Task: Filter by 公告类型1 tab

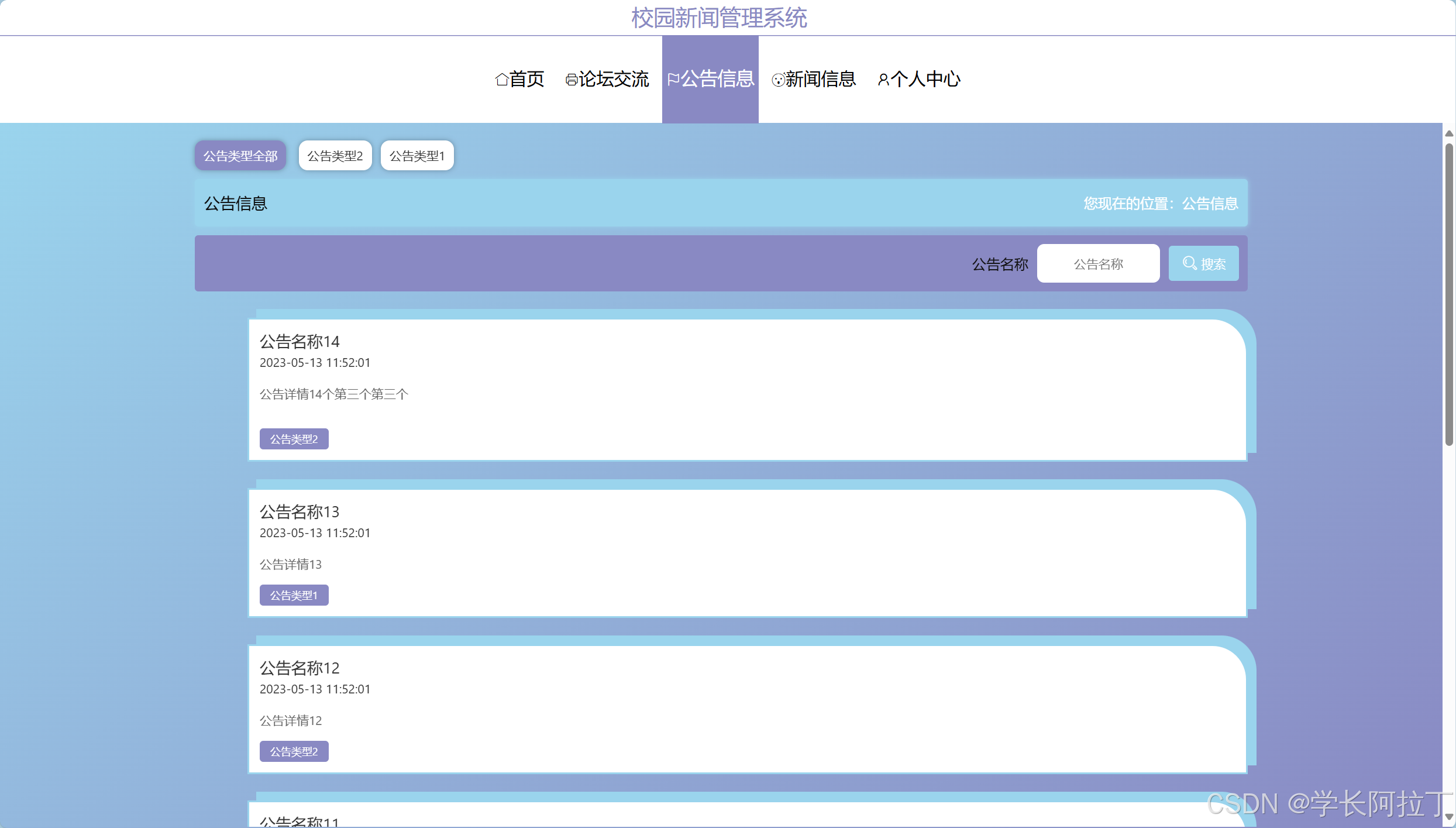Action: tap(417, 156)
